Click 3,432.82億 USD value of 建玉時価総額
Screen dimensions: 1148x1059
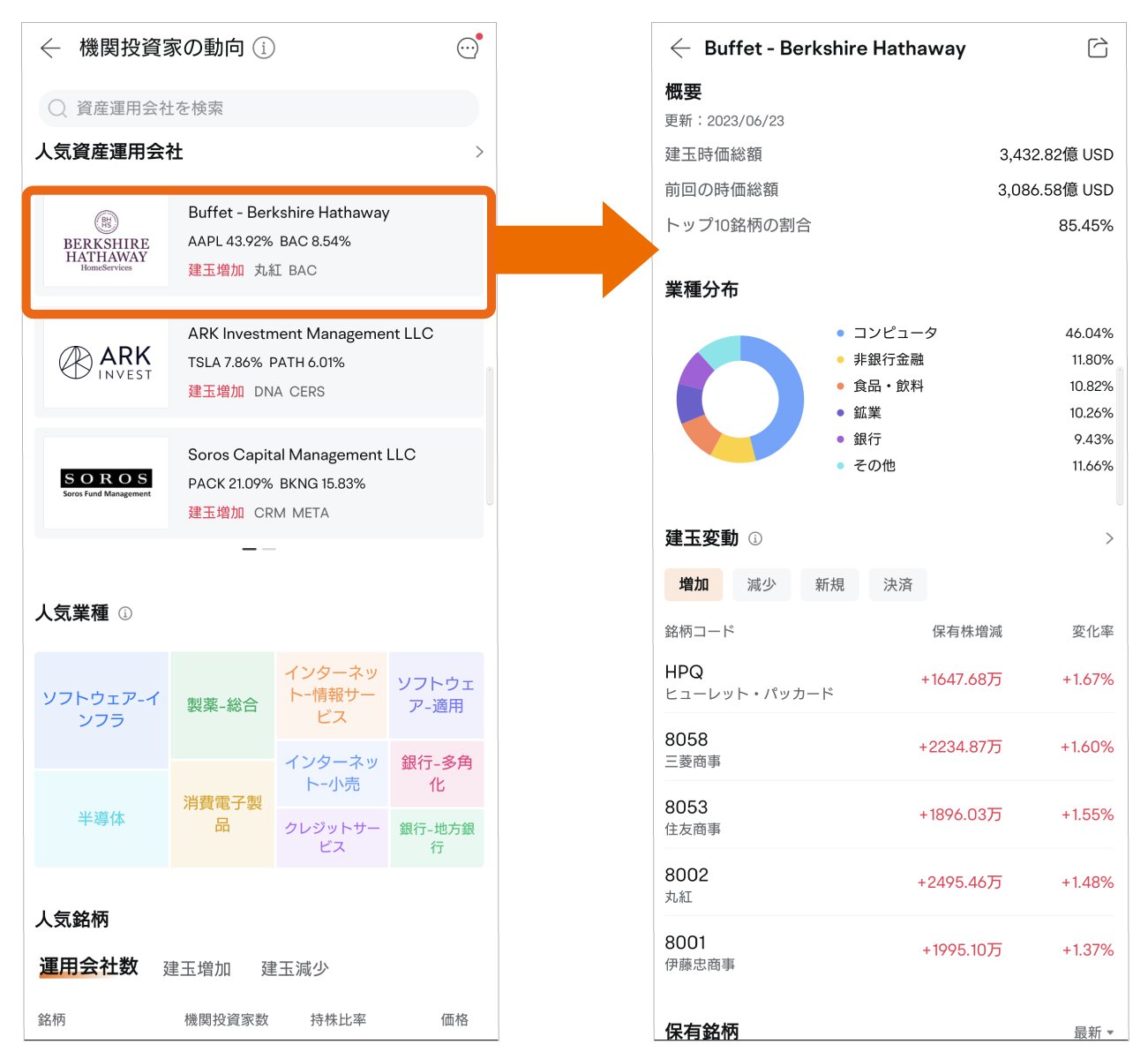[x=1056, y=154]
